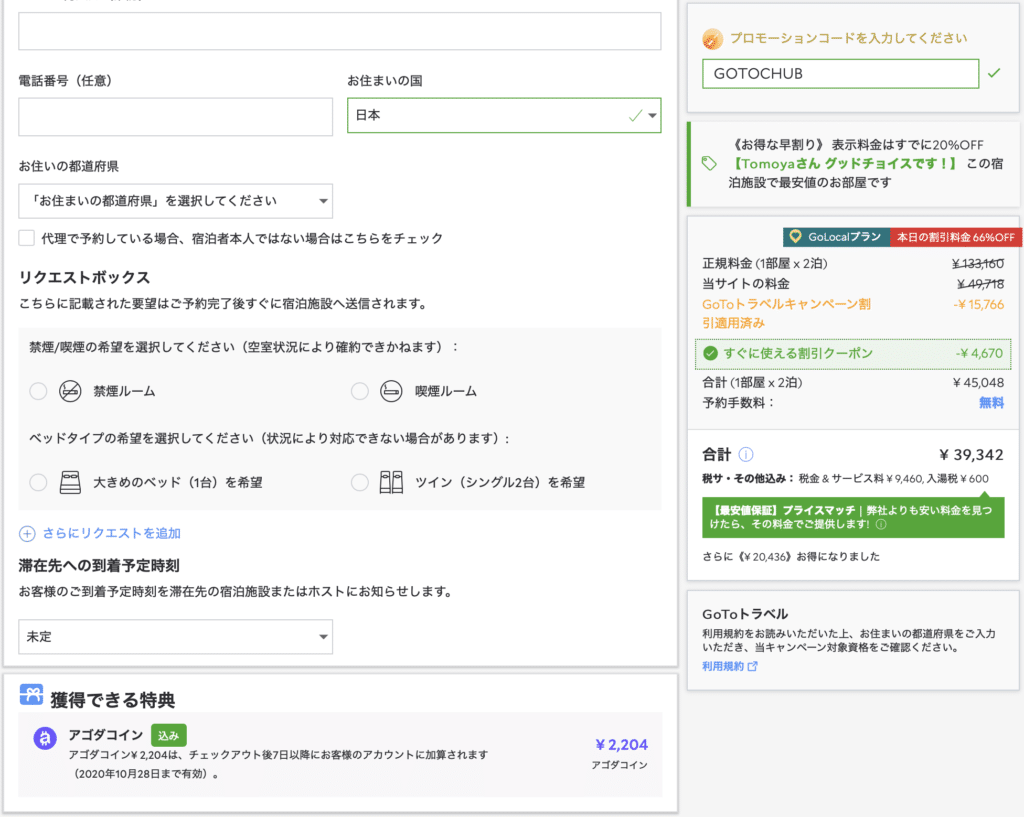This screenshot has height=817, width=1024.
Task: Open the arrival time dropdown showing 未定
Action: pyautogui.click(x=175, y=637)
